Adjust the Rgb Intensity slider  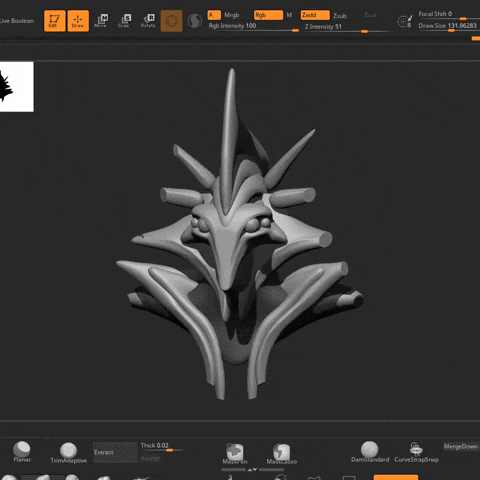click(253, 27)
